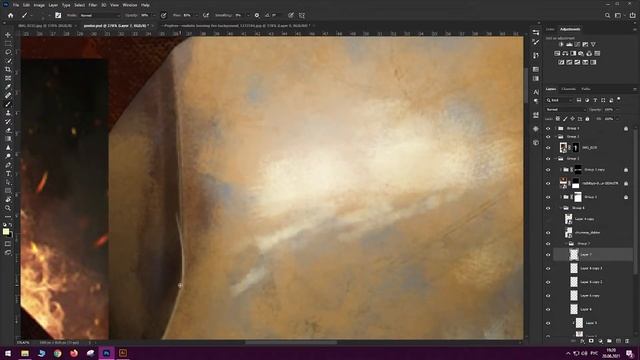Select the Eraser tool
Image resolution: width=640 pixels, height=360 pixels.
(8, 130)
